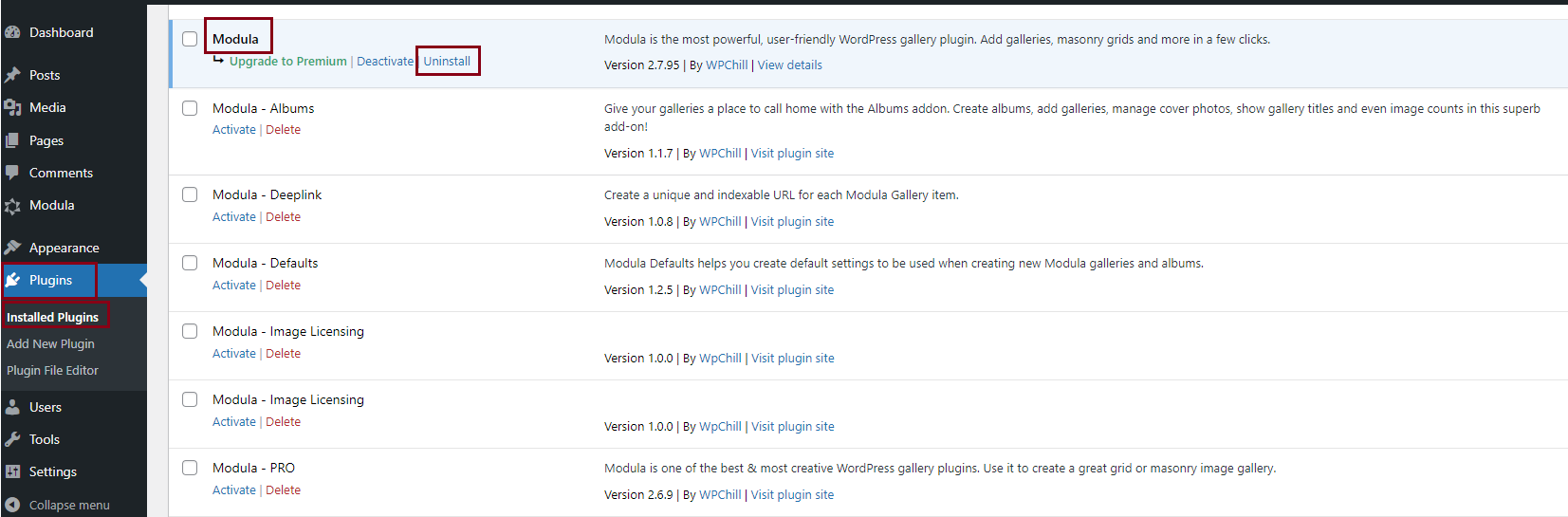Viewport: 1568px width, 517px height.
Task: Check the Modula - PRO checkbox
Action: [190, 468]
